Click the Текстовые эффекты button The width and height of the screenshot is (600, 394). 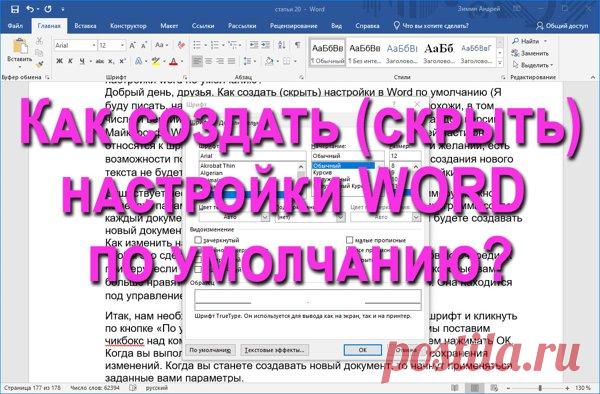(274, 350)
